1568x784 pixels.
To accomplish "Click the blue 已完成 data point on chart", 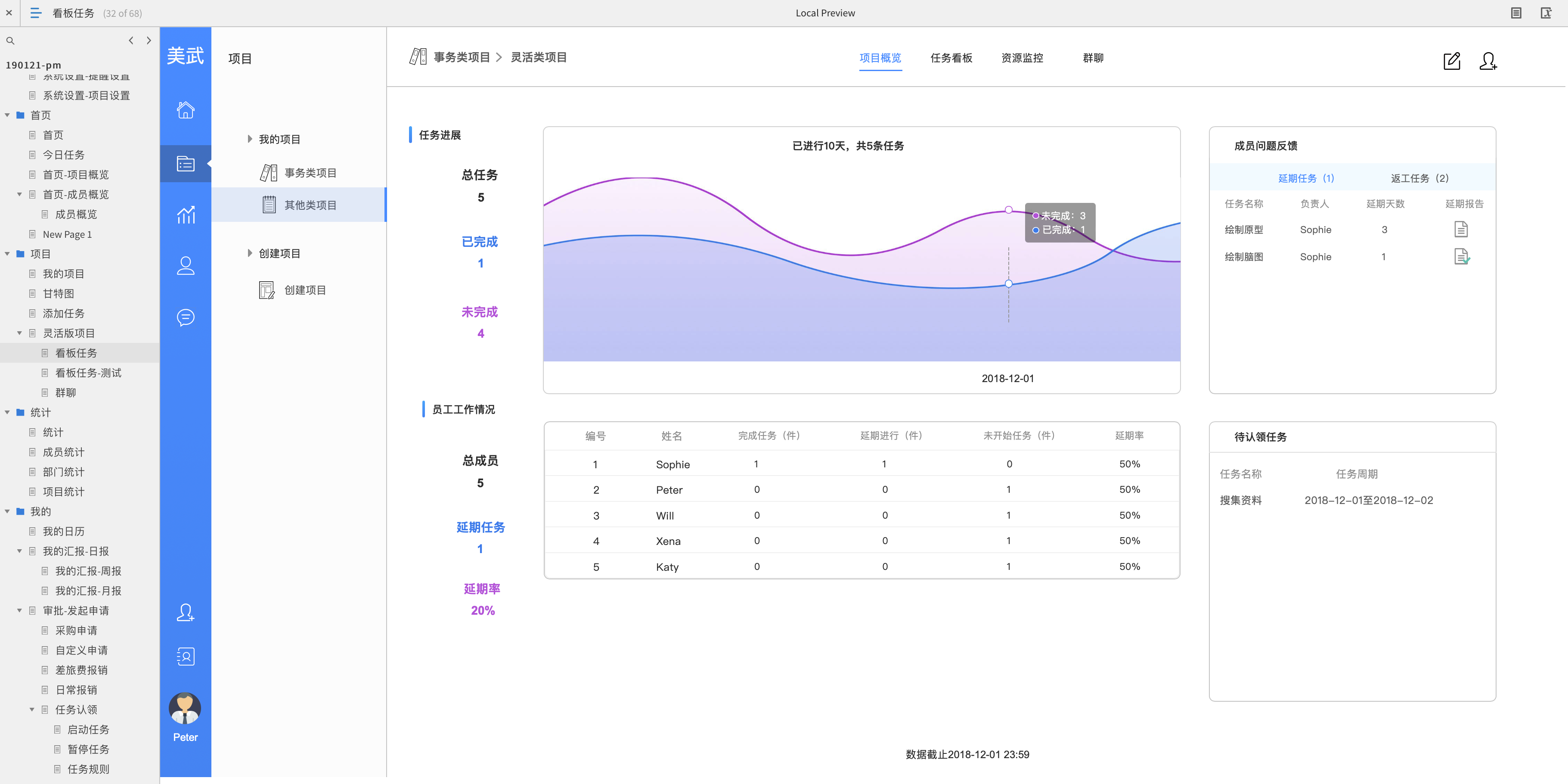I will [1009, 283].
